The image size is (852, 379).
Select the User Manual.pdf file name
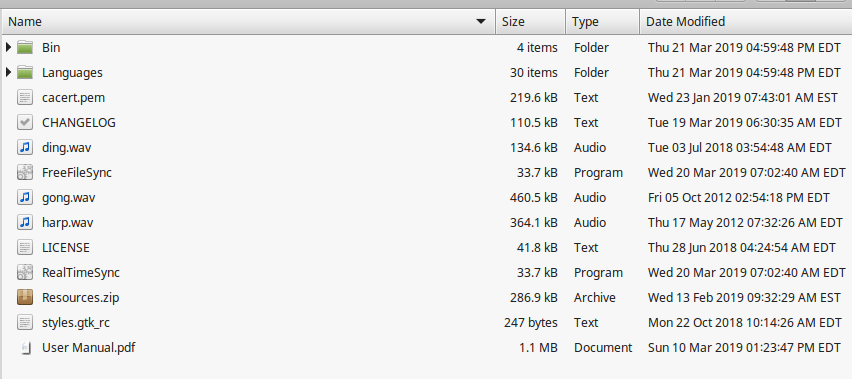(x=89, y=348)
